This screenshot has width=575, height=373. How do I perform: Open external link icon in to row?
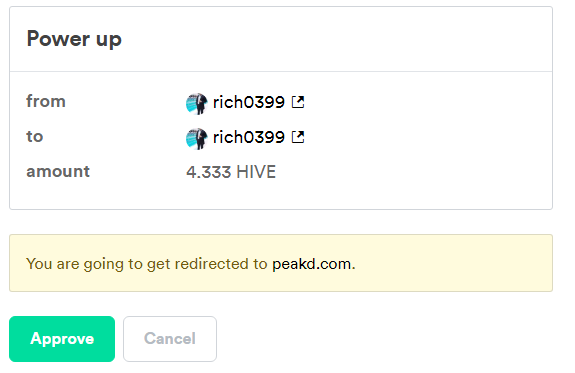point(298,137)
